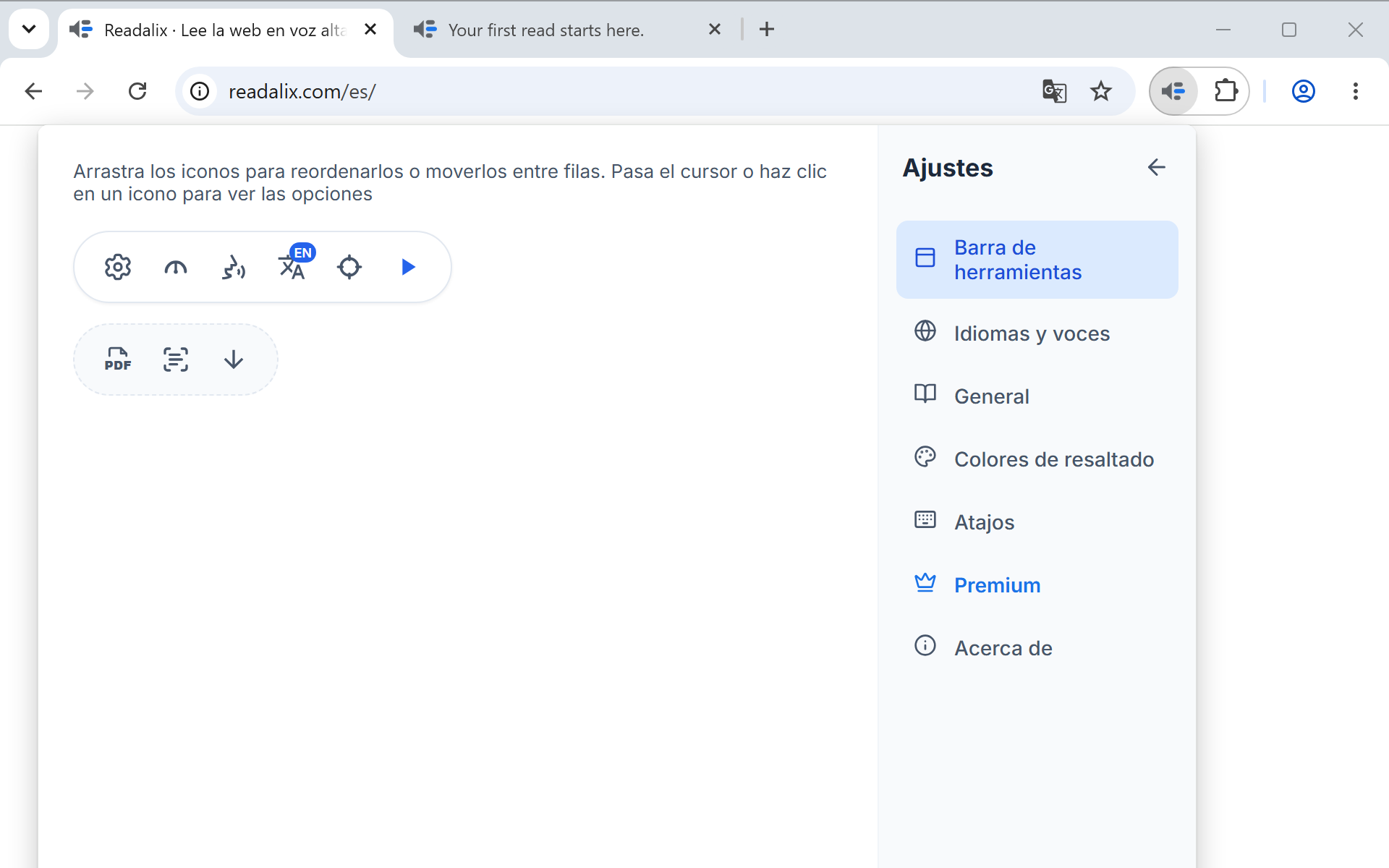Click the settings gear icon in toolbar
The height and width of the screenshot is (868, 1389).
[118, 267]
